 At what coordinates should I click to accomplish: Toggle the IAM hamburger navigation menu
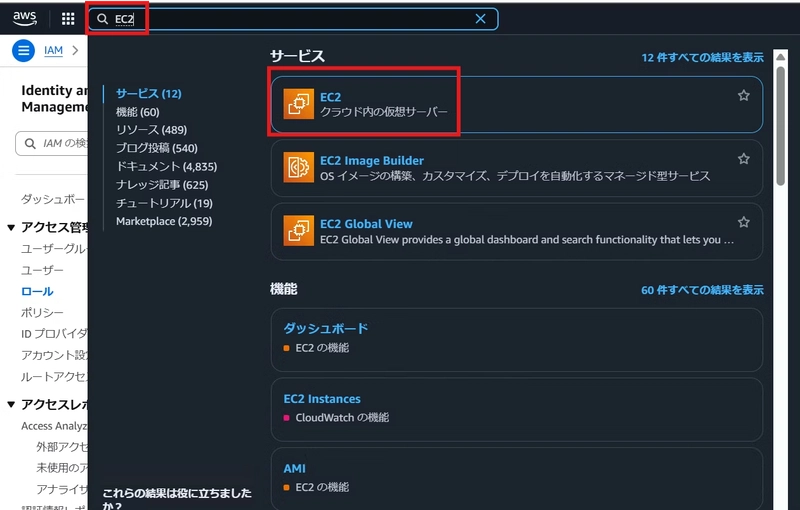[23, 50]
